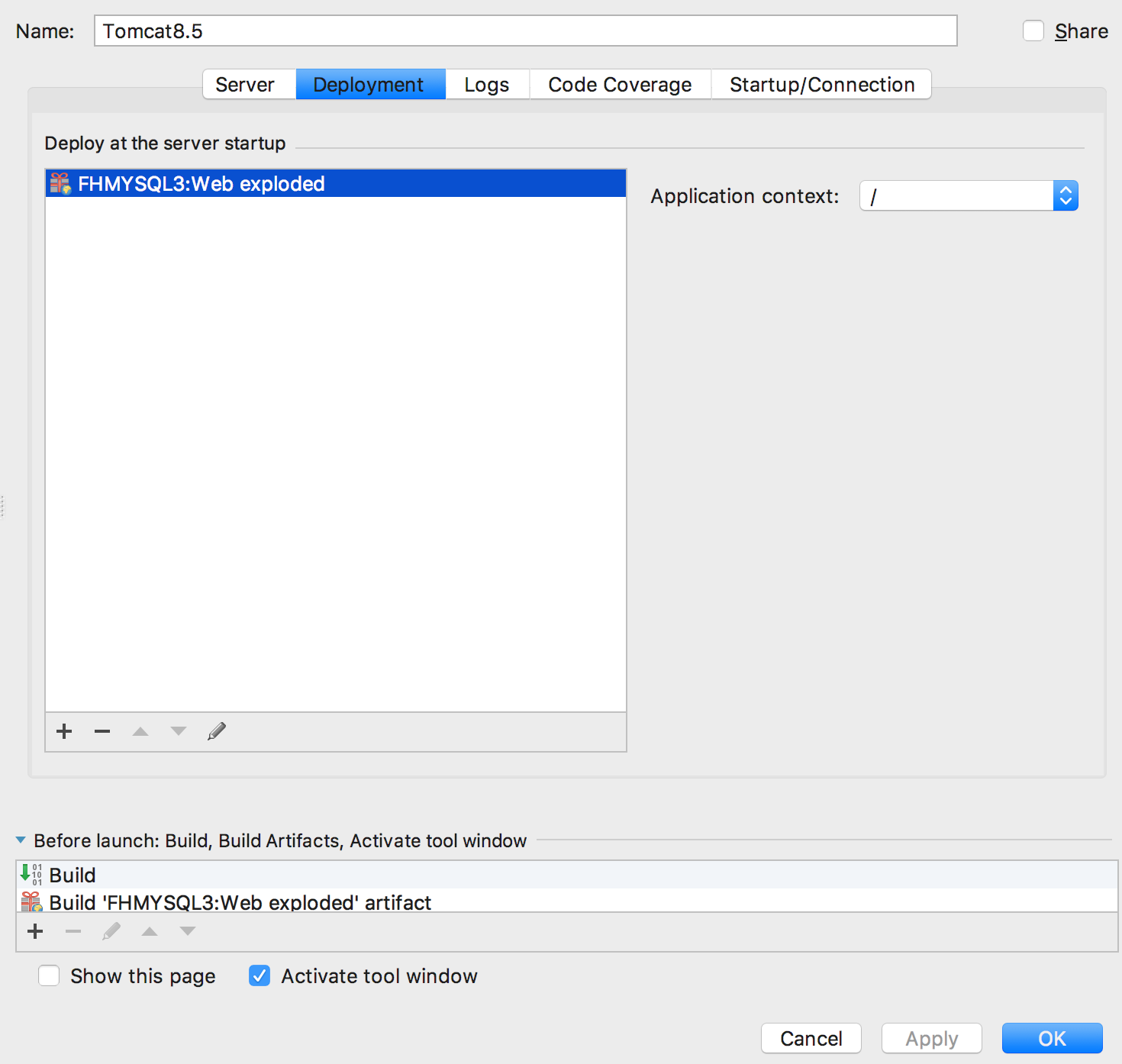The height and width of the screenshot is (1064, 1122).
Task: Move before launch task down icon
Action: pyautogui.click(x=188, y=931)
